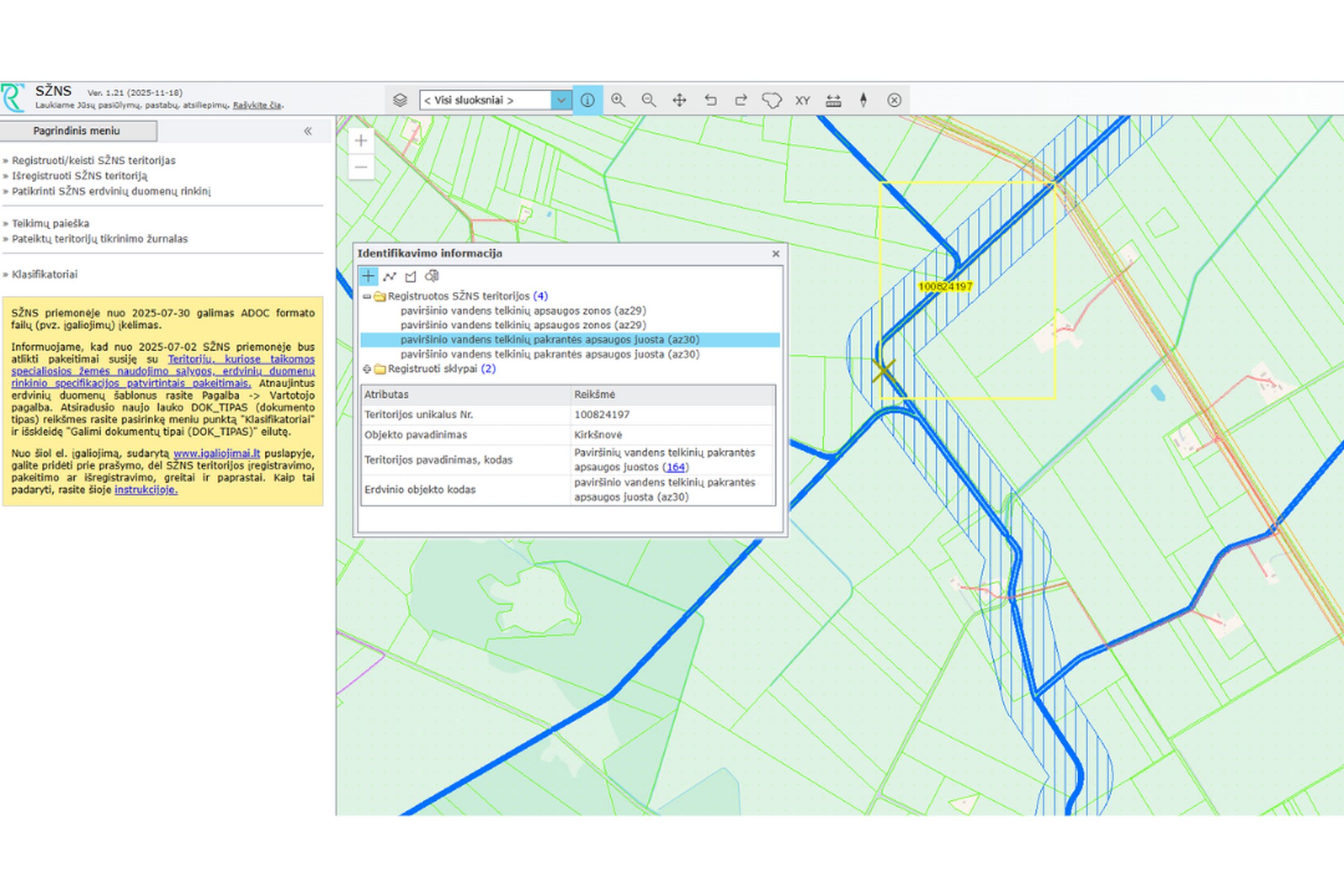Select the measure ruler tool
The height and width of the screenshot is (896, 1344).
point(833,100)
